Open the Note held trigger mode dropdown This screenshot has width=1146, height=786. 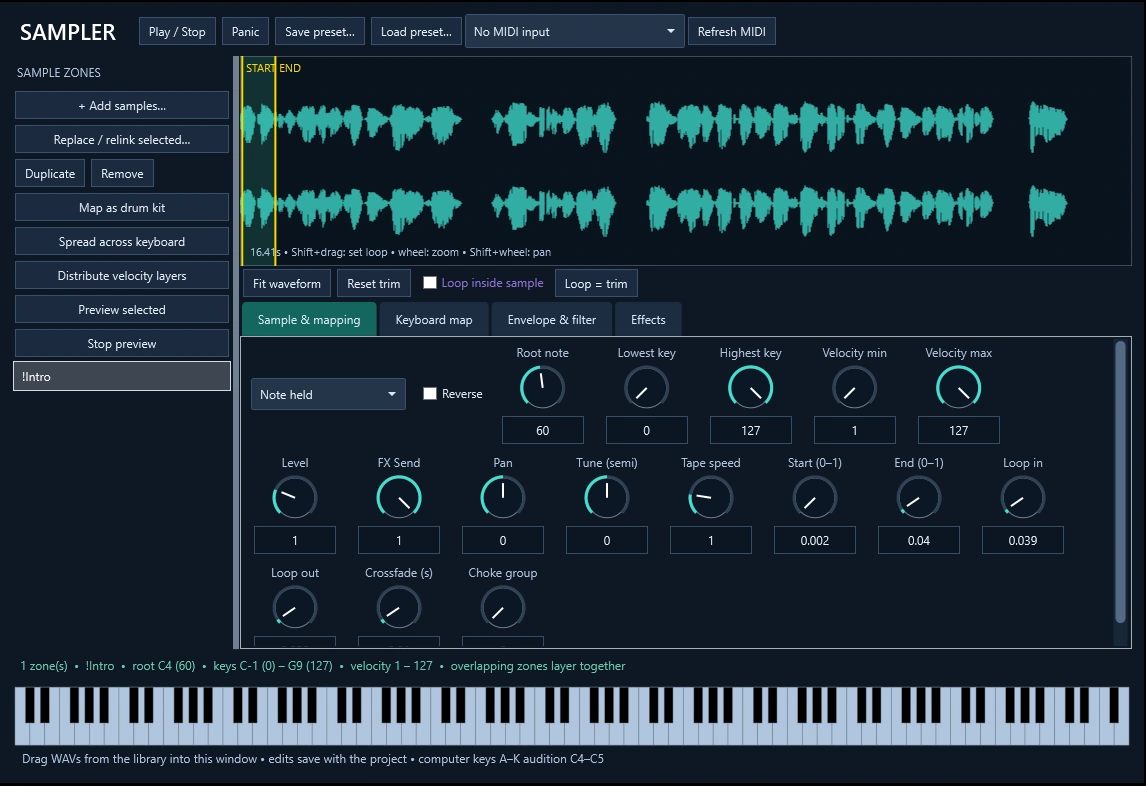coord(328,394)
